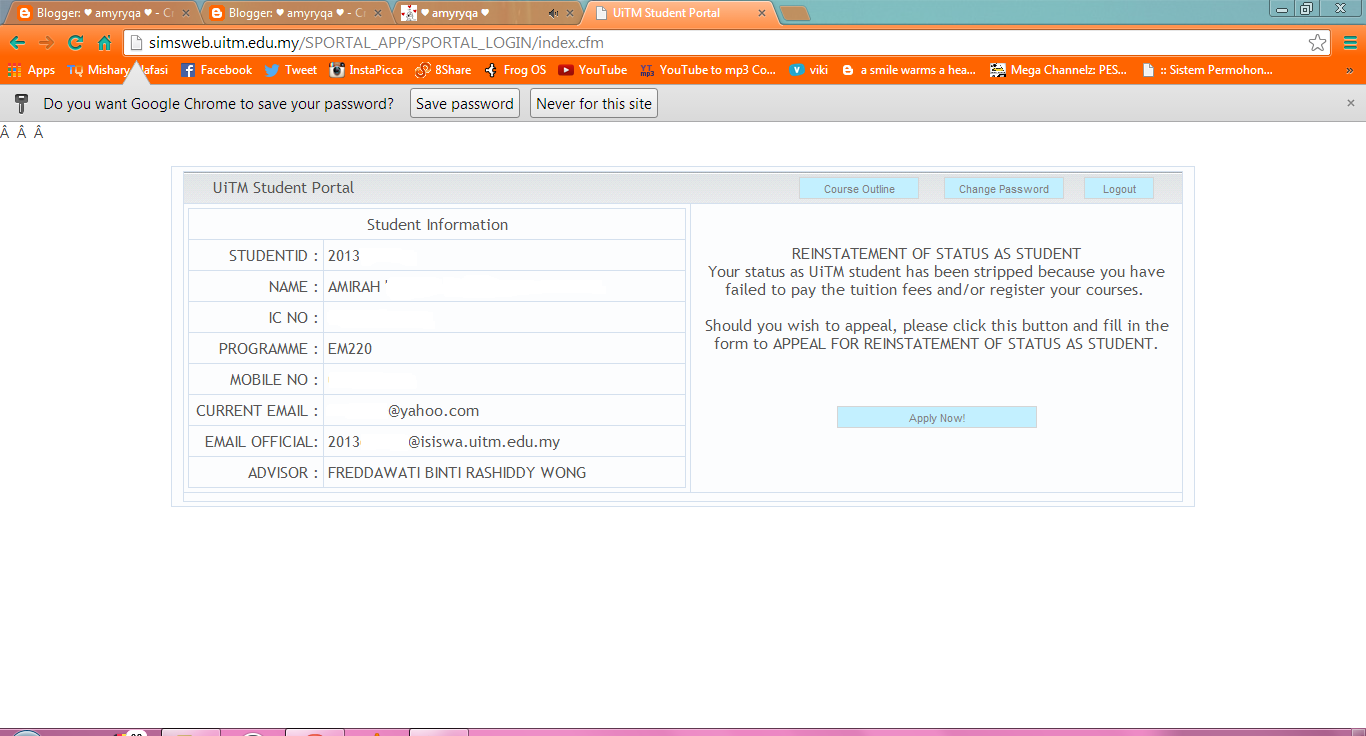Click the UiTM Student Portal header title
Viewport: 1366px width, 736px height.
click(283, 188)
